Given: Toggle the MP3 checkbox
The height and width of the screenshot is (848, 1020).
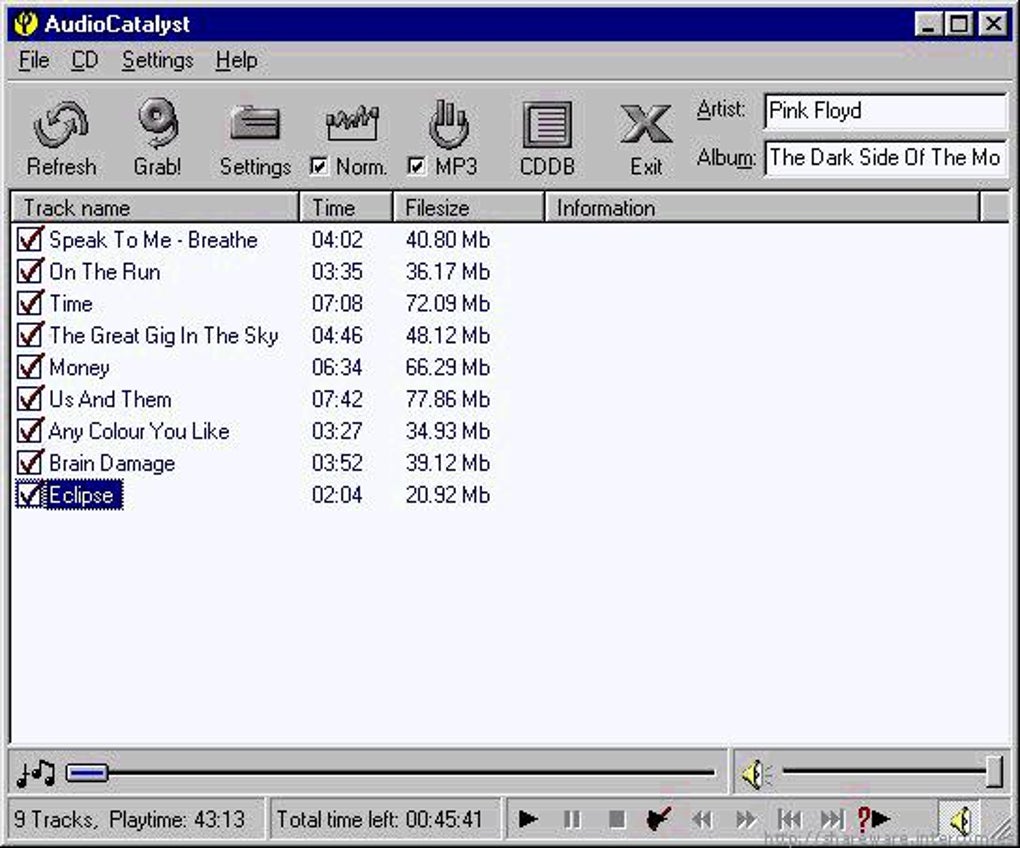Looking at the screenshot, I should 416,166.
